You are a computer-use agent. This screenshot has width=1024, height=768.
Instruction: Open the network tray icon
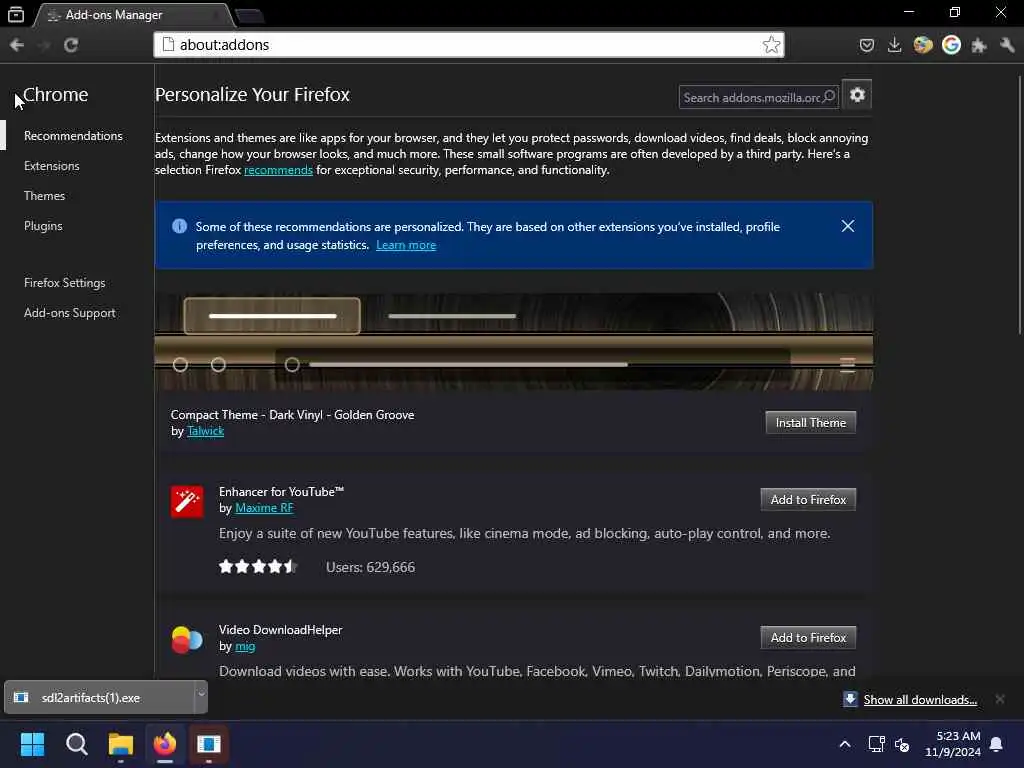tap(876, 744)
